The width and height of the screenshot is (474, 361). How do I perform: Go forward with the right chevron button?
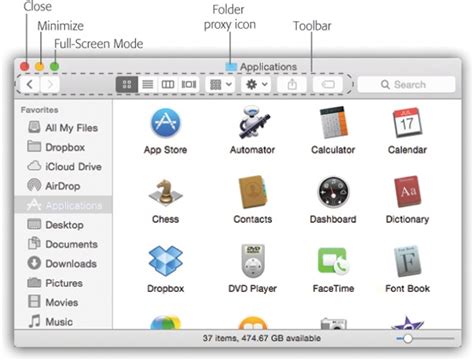tap(50, 85)
